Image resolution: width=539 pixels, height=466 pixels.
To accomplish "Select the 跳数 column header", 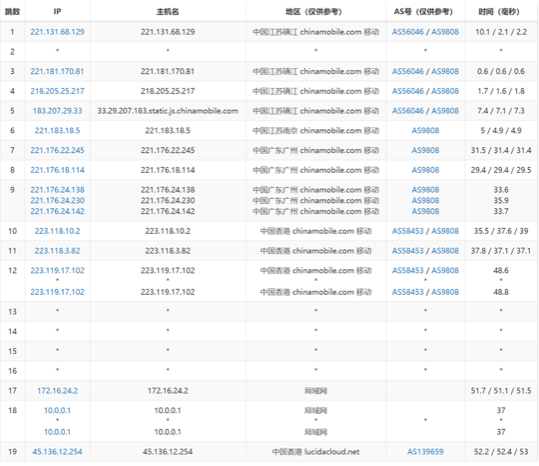I will coord(12,12).
